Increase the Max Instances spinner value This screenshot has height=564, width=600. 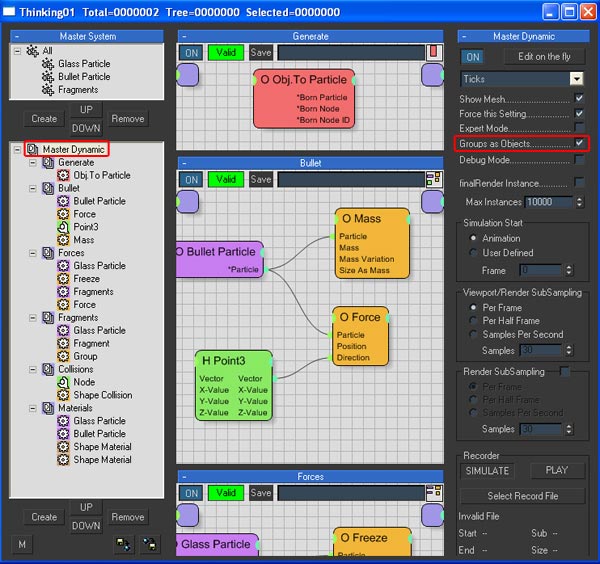pos(579,199)
